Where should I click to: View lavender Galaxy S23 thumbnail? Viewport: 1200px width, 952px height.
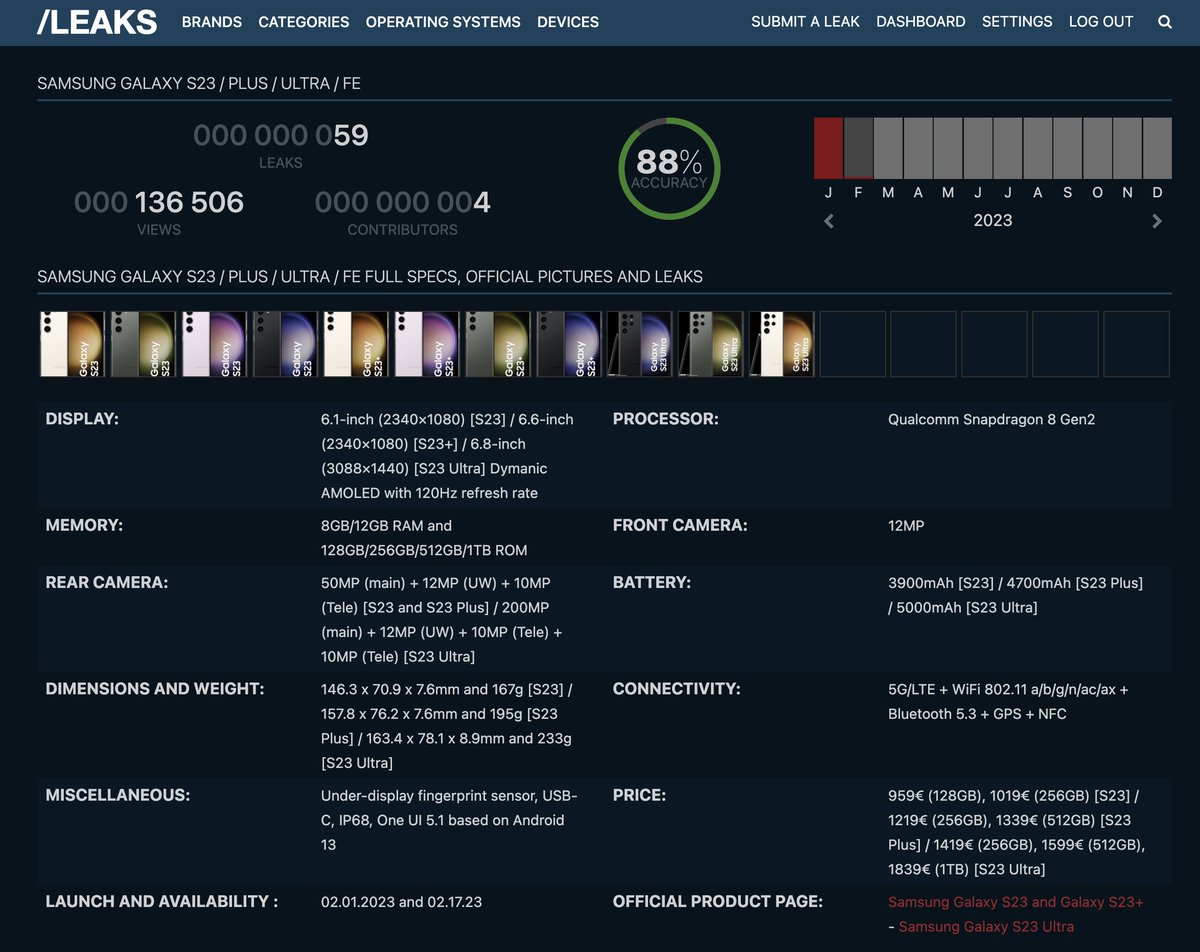(213, 344)
